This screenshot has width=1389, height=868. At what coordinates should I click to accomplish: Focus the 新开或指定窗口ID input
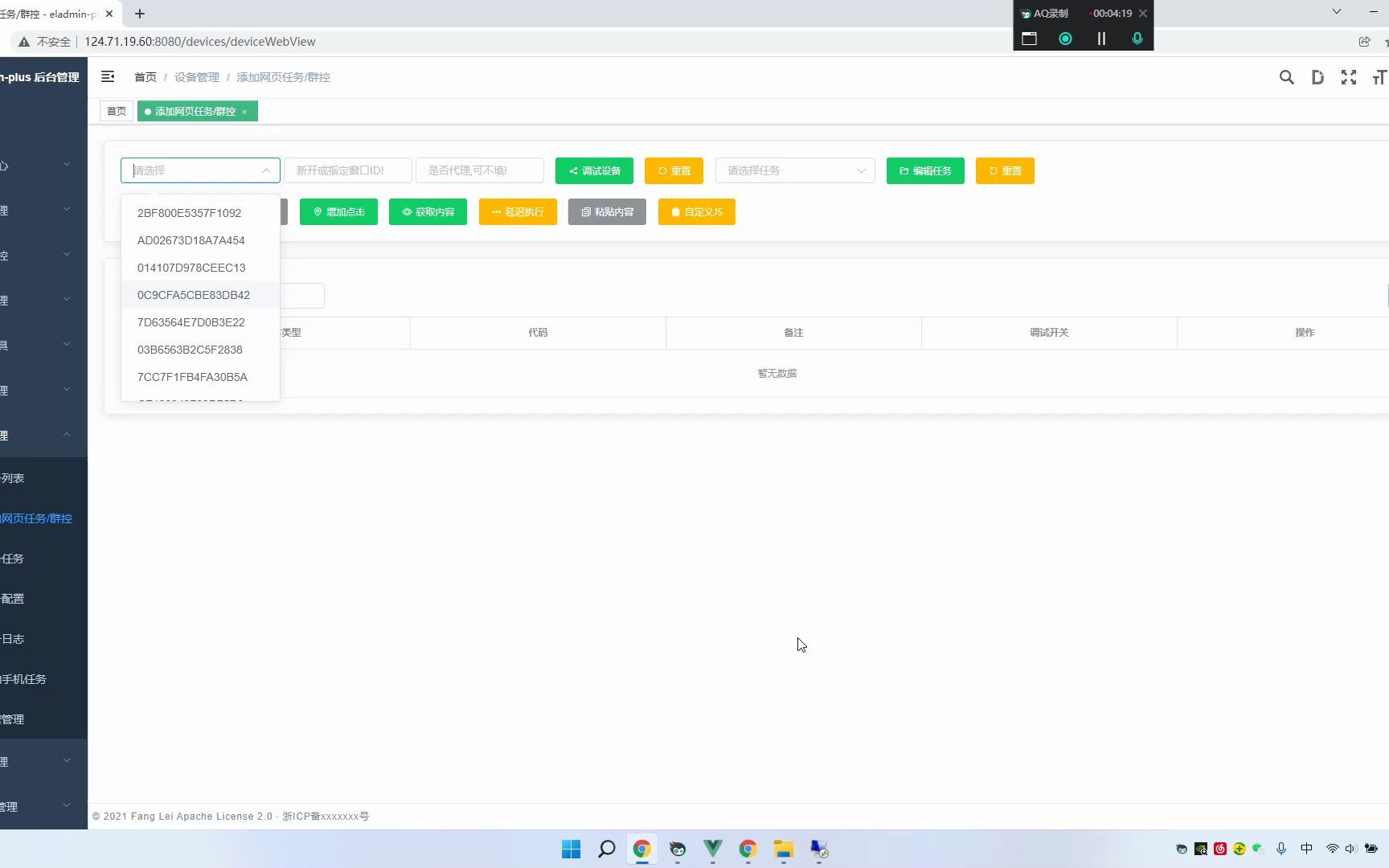coord(348,170)
